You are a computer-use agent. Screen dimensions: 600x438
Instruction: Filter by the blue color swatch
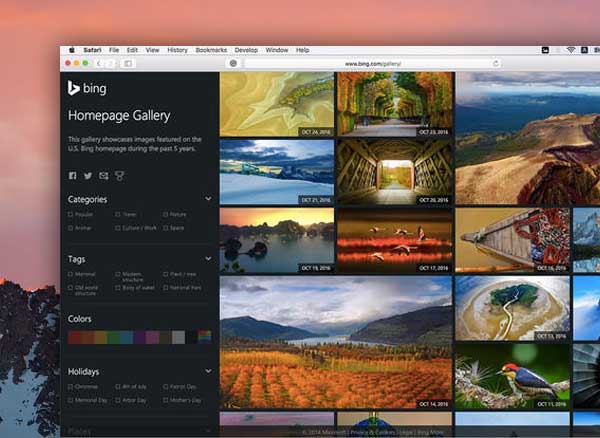point(126,337)
